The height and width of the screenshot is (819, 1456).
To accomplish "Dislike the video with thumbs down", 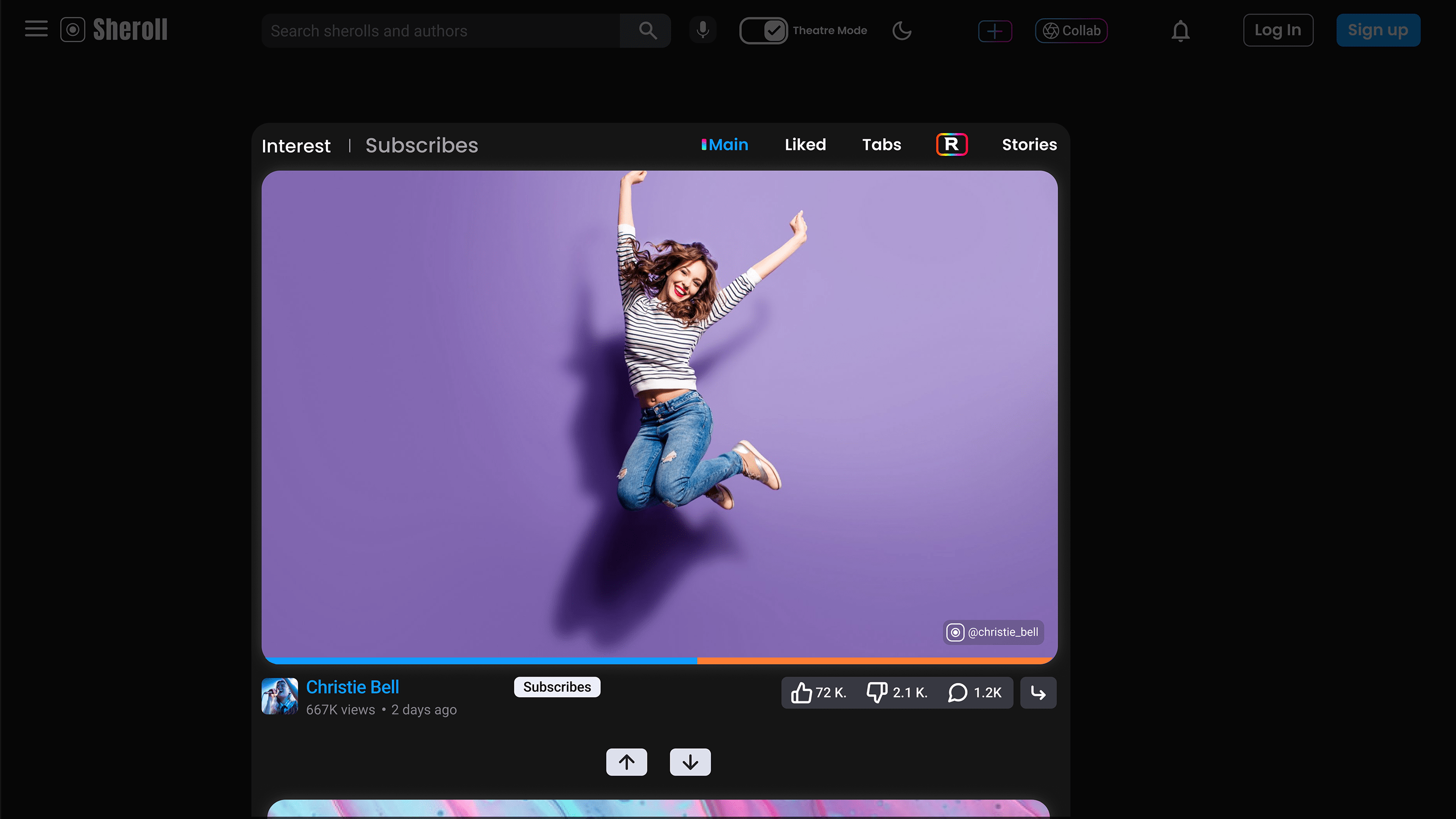I will [x=877, y=693].
